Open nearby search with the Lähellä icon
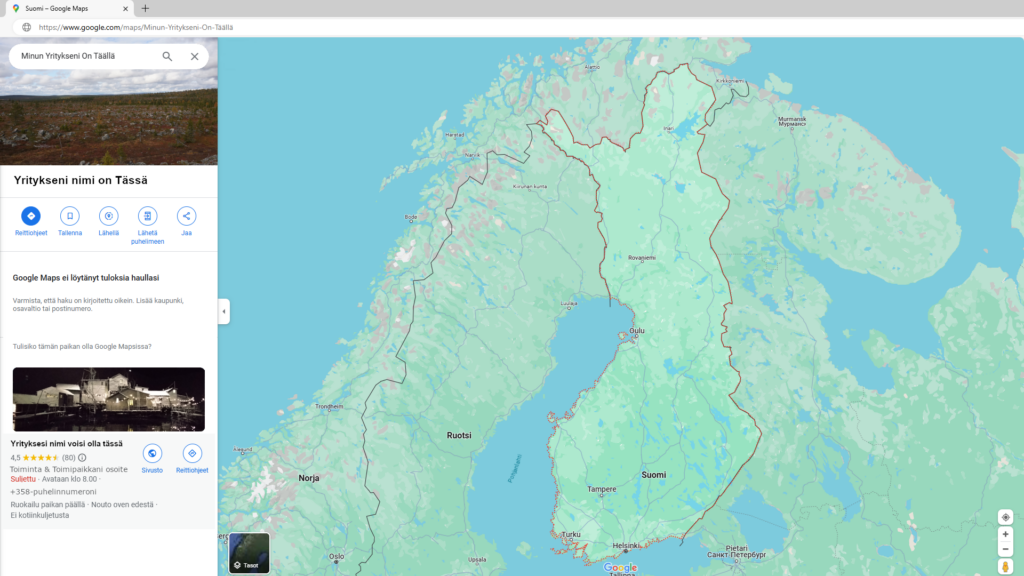Image resolution: width=1024 pixels, height=576 pixels. [108, 216]
